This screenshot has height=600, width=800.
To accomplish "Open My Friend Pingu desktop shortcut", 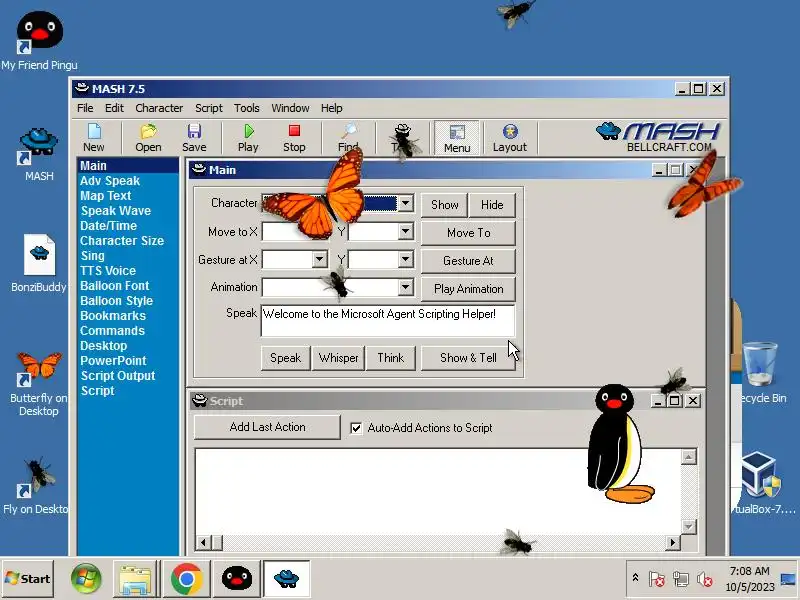I will [x=39, y=41].
